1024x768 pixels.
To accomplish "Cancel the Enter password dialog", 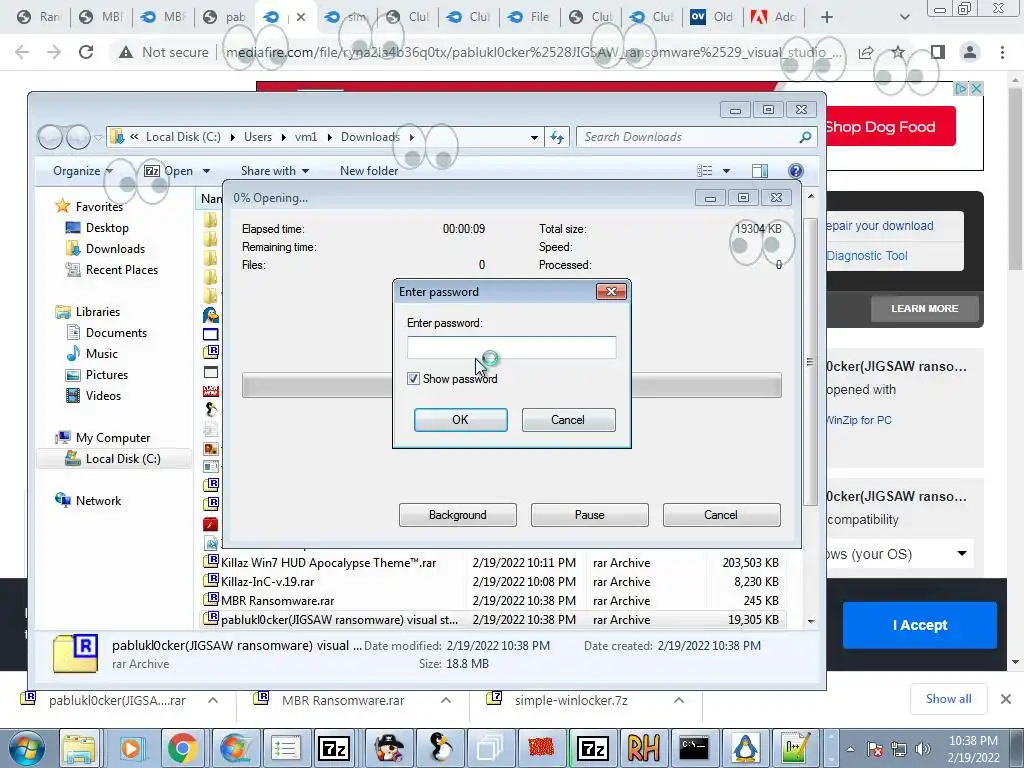I will click(568, 420).
